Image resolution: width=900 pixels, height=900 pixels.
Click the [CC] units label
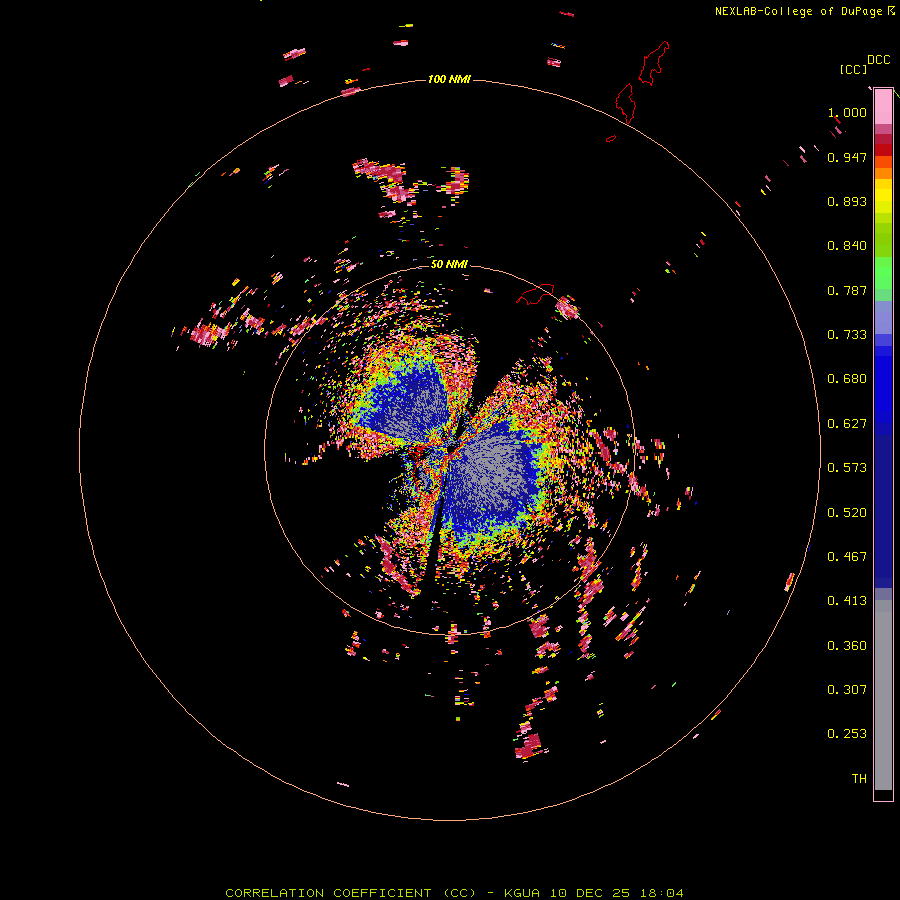pos(853,69)
